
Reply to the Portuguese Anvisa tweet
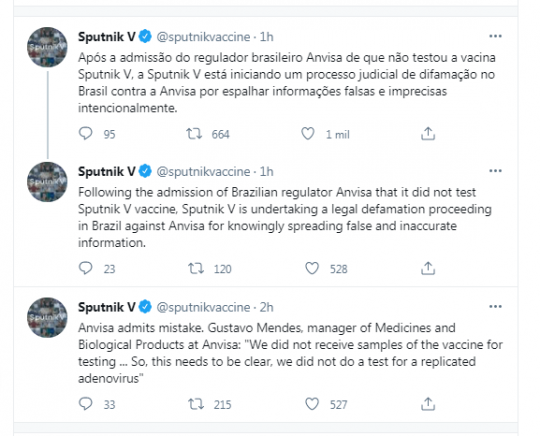[x=86, y=133]
